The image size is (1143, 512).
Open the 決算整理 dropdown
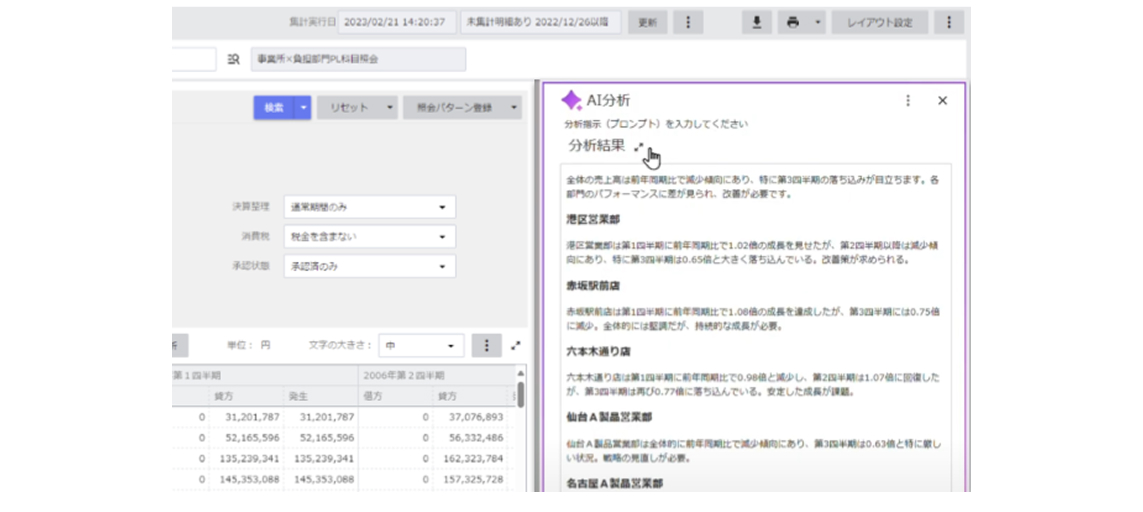coord(370,207)
